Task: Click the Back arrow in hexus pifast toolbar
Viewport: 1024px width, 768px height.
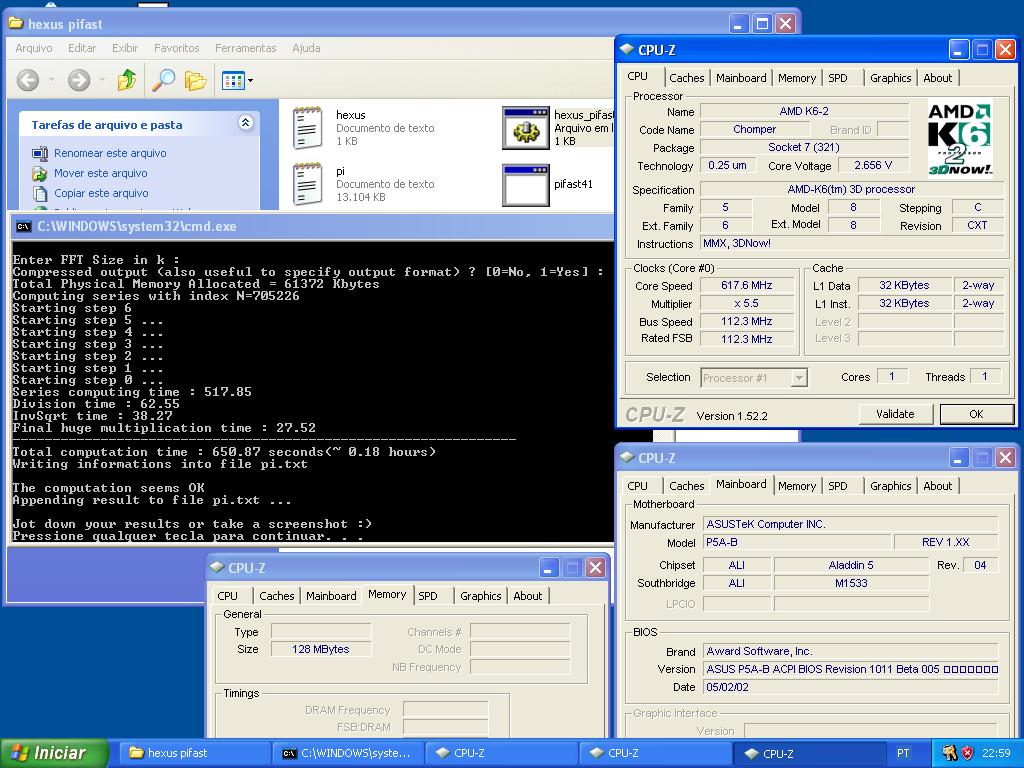Action: [27, 80]
